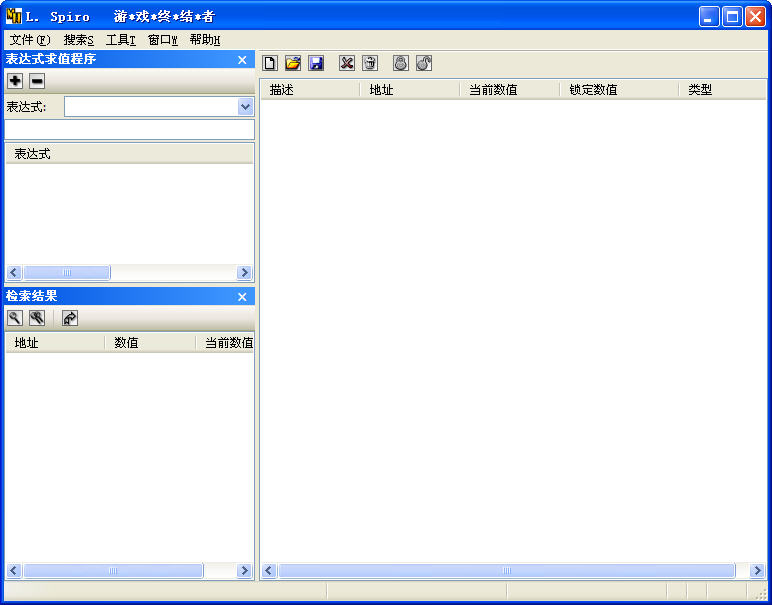Click the 描述 column header
The image size is (772, 605).
click(282, 90)
